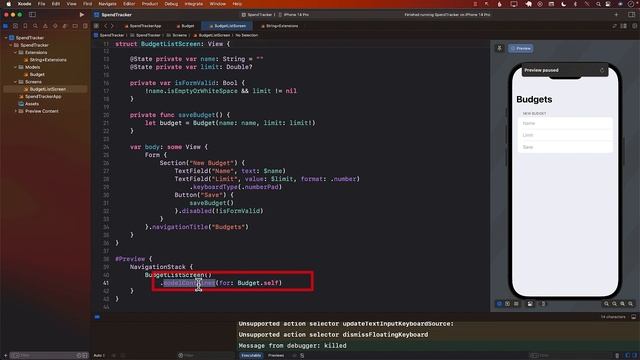Click navigator filter field
The width and height of the screenshot is (640, 360).
point(48,356)
